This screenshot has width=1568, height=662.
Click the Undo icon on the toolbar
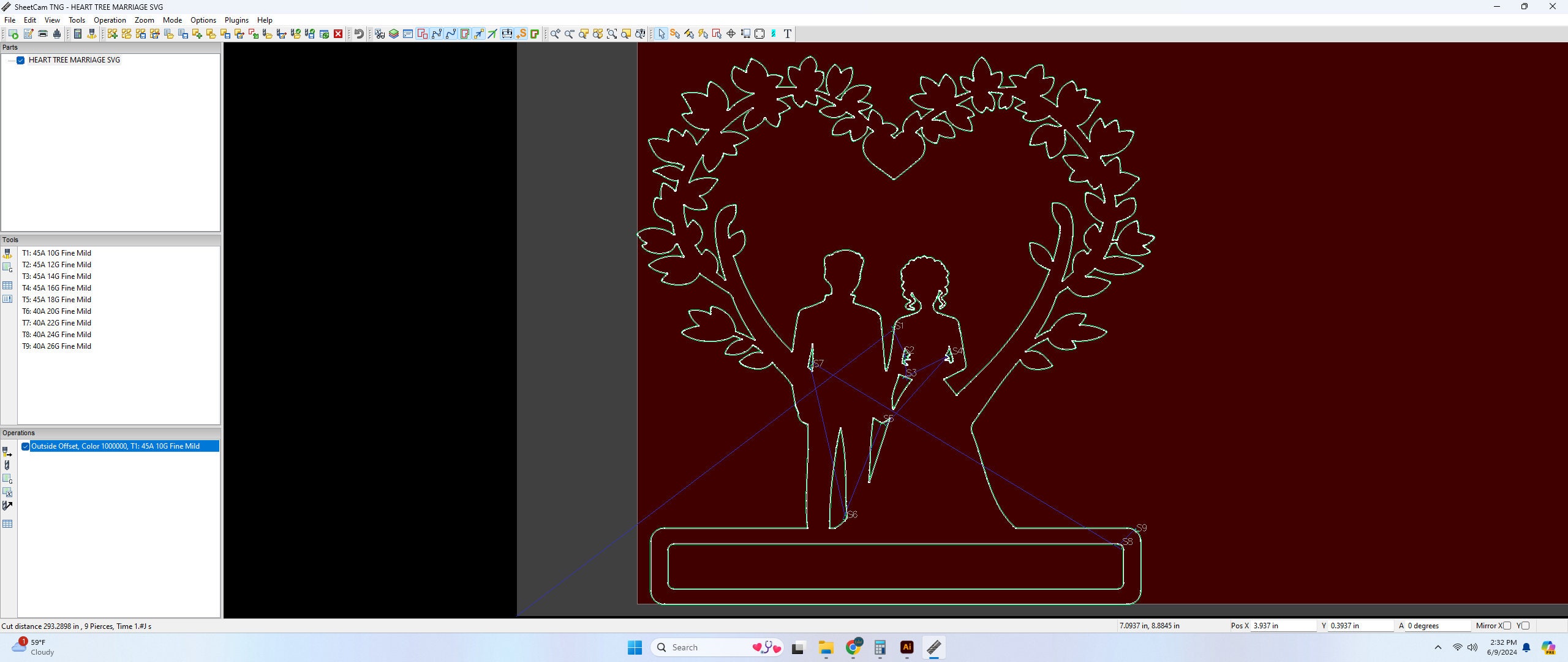coord(360,34)
